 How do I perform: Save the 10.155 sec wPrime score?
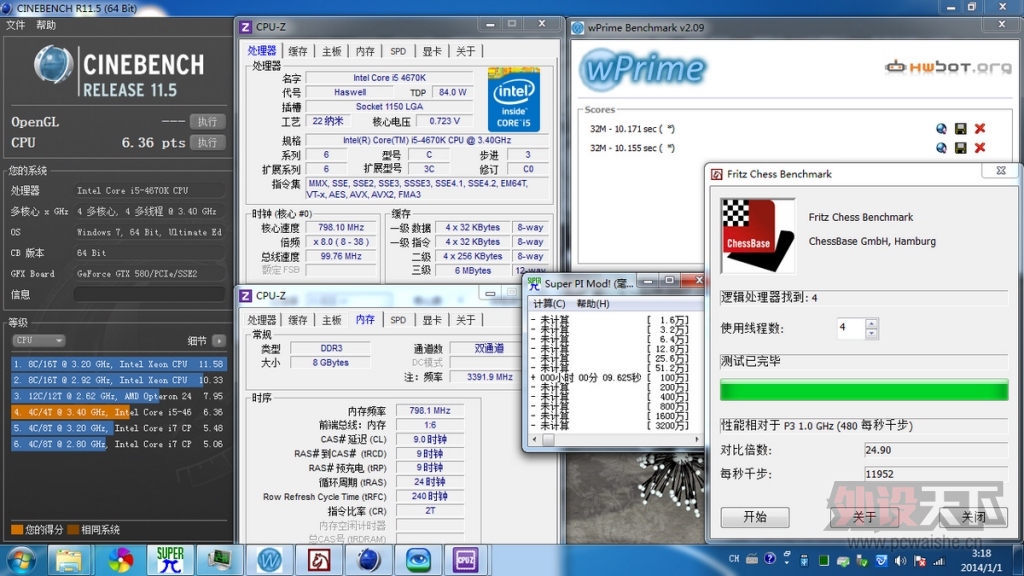(x=960, y=148)
